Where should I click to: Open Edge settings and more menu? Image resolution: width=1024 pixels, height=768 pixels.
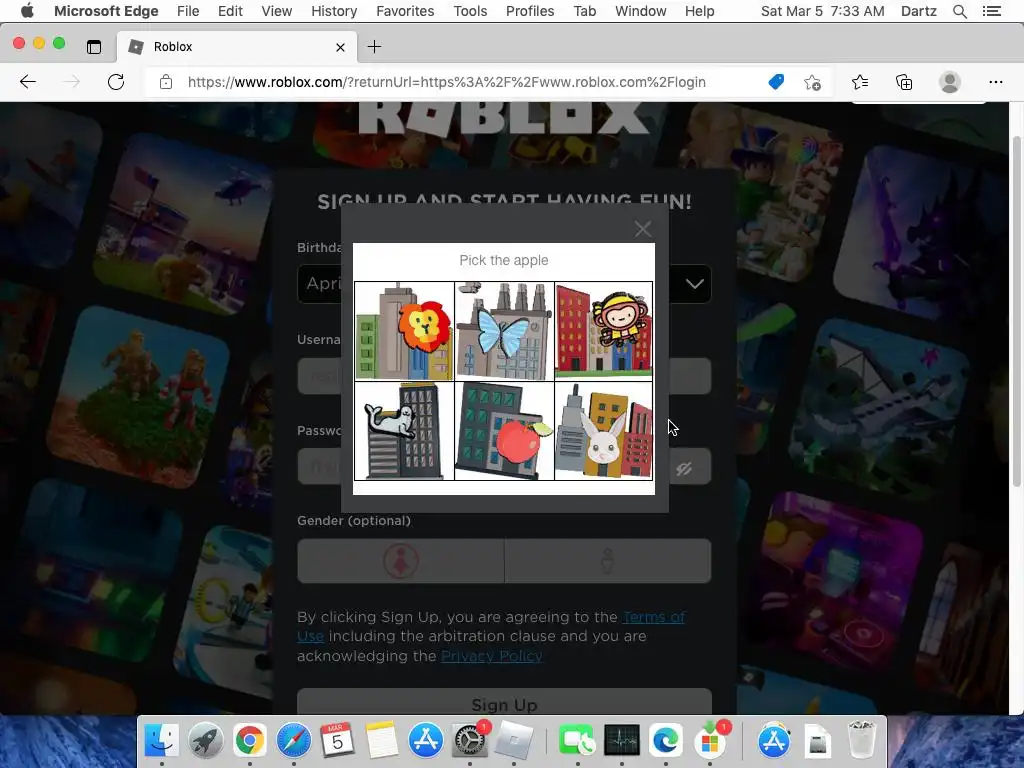click(x=995, y=82)
